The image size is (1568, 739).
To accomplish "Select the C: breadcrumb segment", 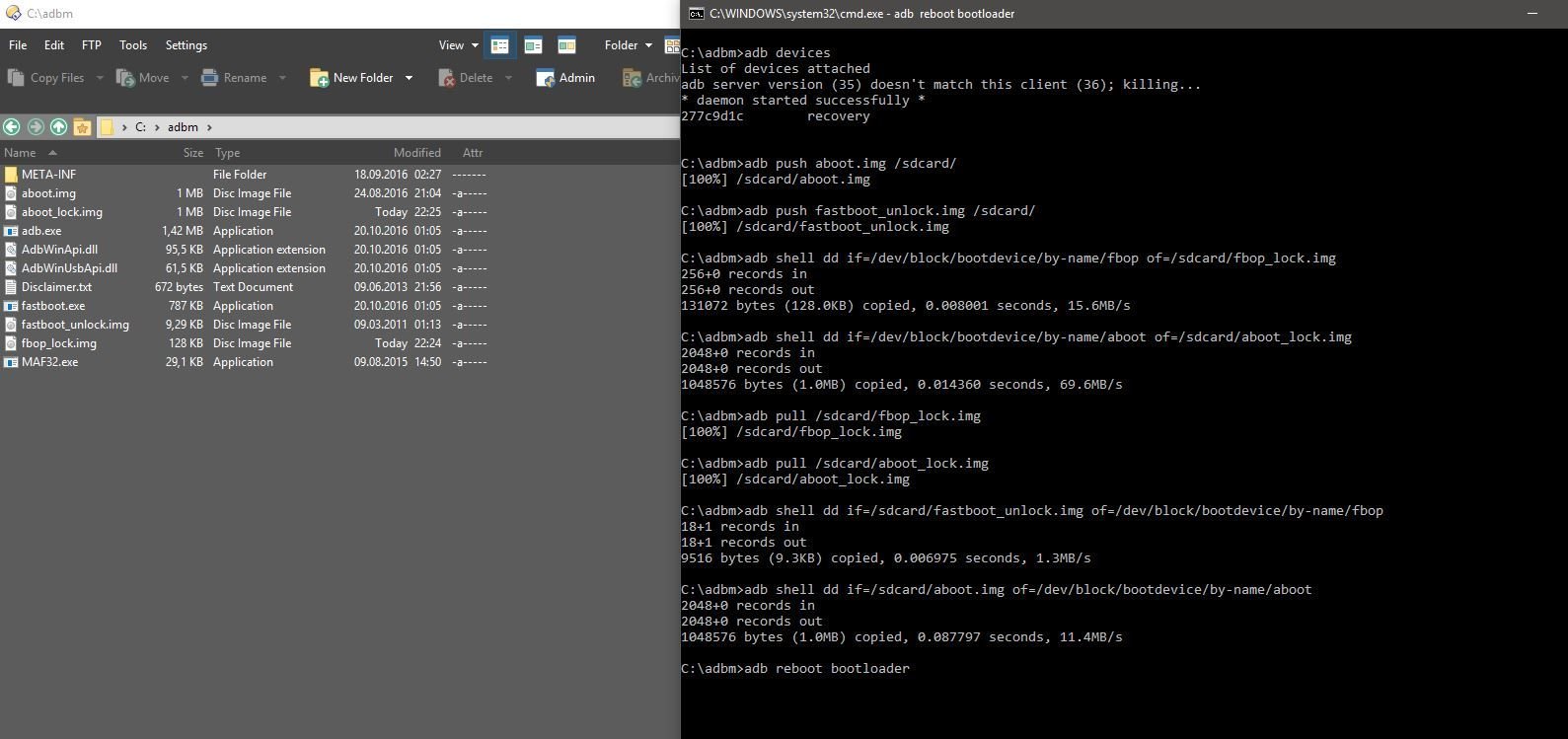I will coord(140,127).
